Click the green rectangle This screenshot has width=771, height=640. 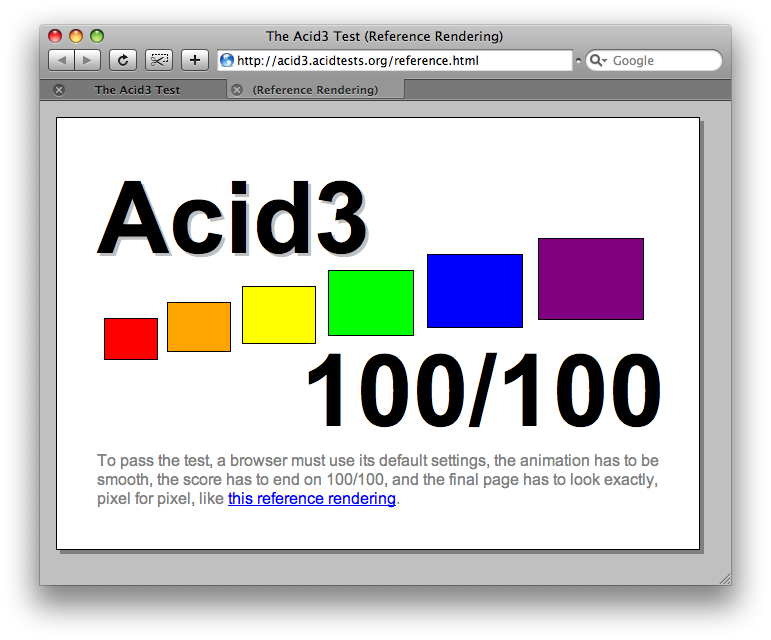point(371,303)
